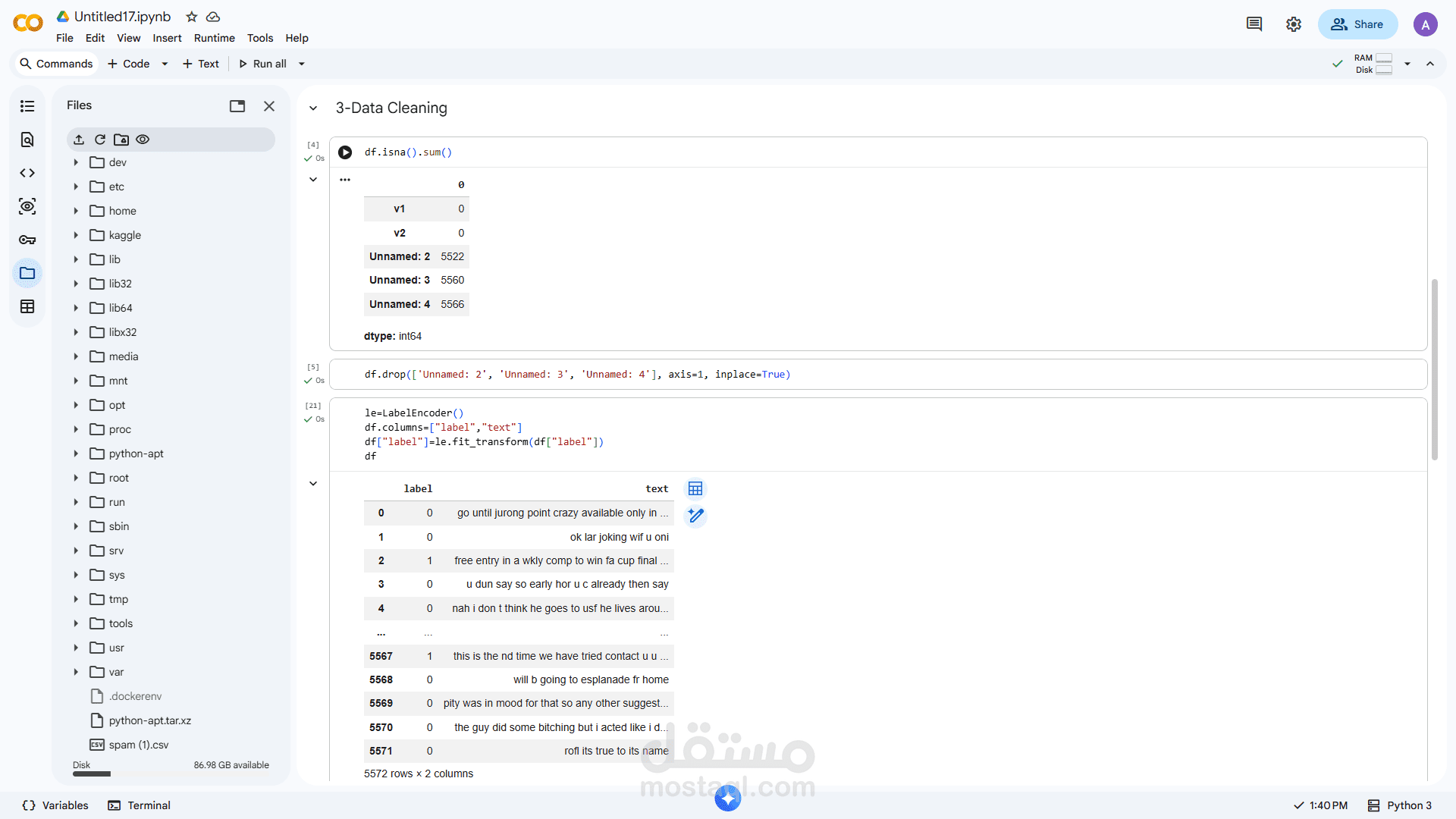
Task: Open the code snippets sidebar icon
Action: pyautogui.click(x=27, y=173)
